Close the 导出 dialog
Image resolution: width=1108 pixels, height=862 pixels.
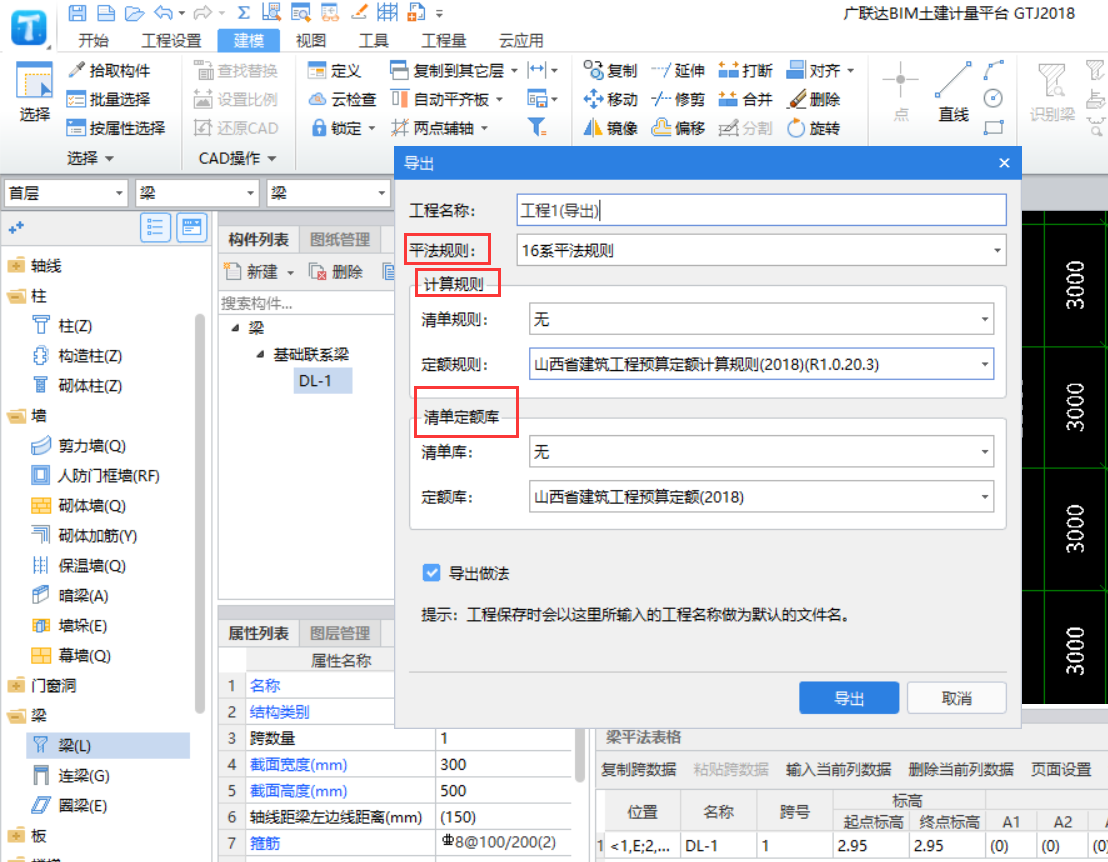pos(1004,163)
